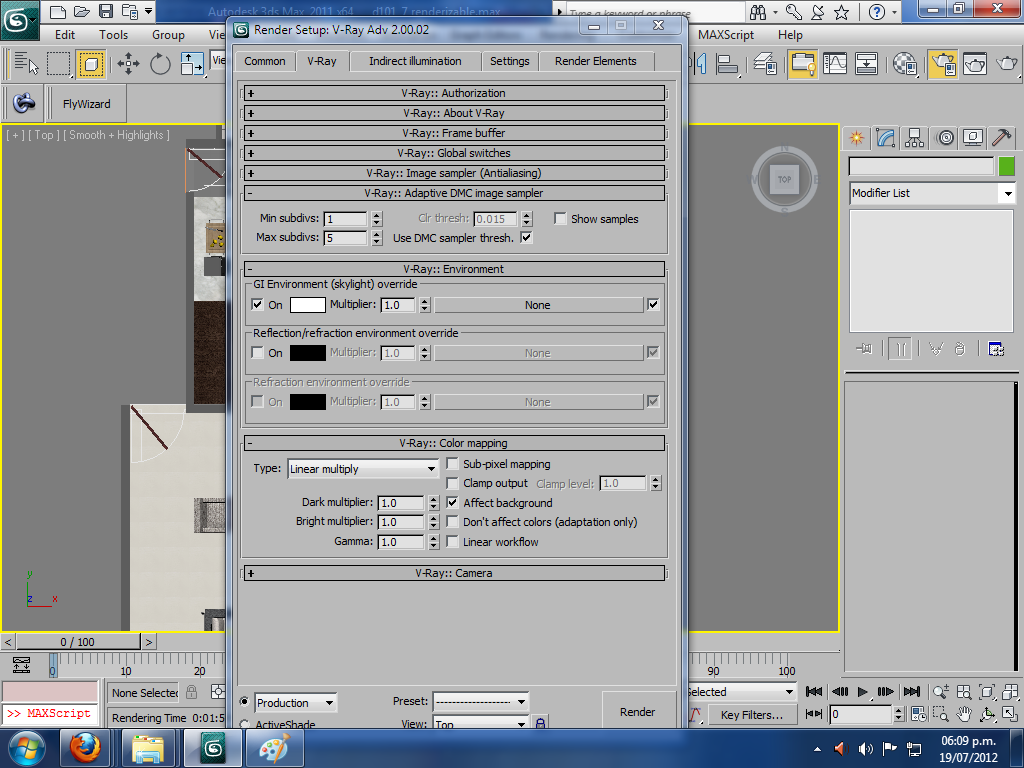Image resolution: width=1024 pixels, height=768 pixels.
Task: Pick GI Environment white color swatch
Action: tap(308, 304)
